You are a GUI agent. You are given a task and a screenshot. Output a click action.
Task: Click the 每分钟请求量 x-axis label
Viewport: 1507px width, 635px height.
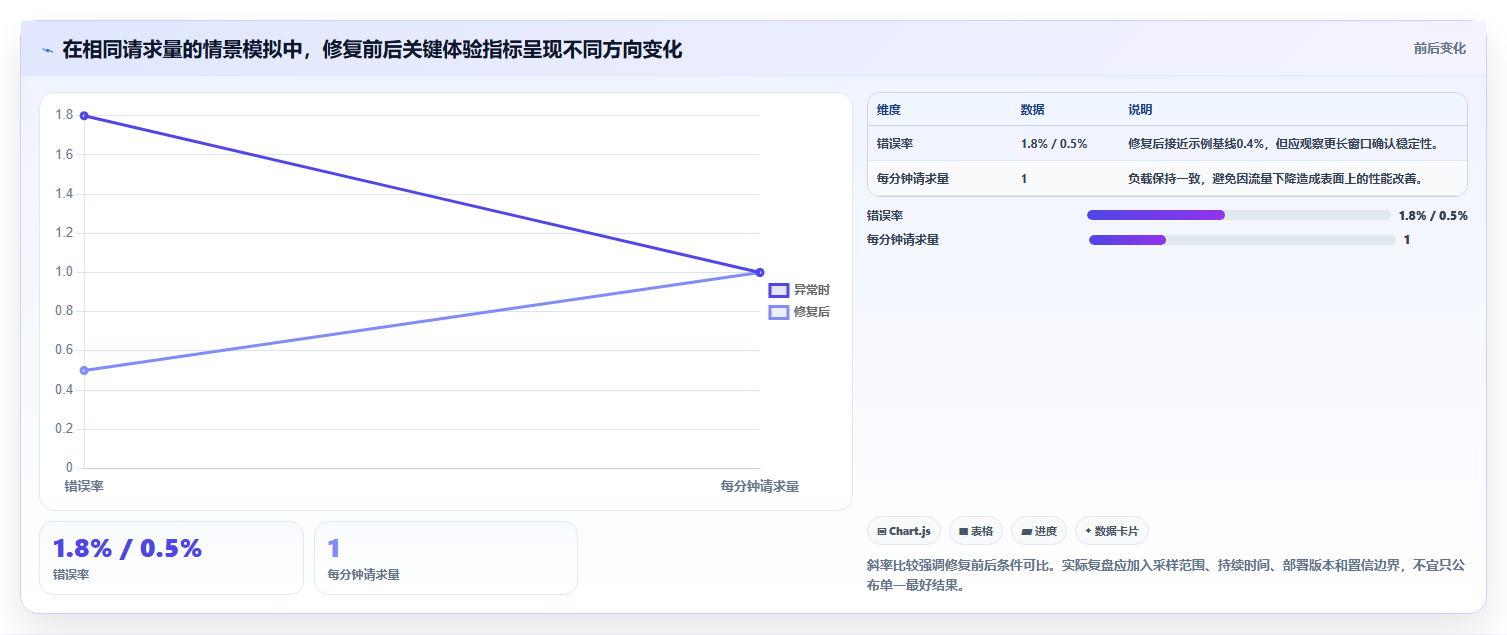click(760, 486)
